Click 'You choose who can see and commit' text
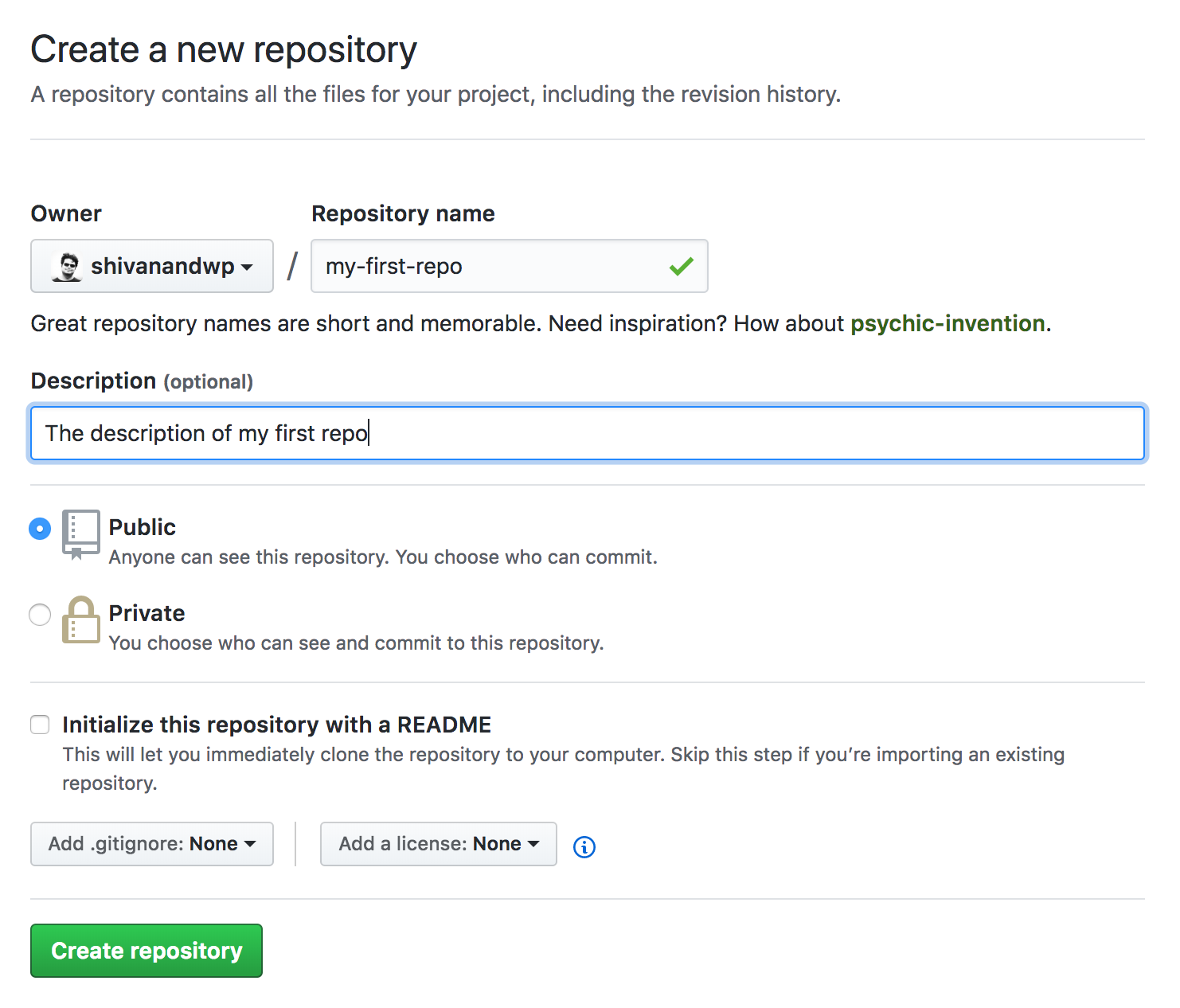1180x1008 pixels. pos(357,643)
